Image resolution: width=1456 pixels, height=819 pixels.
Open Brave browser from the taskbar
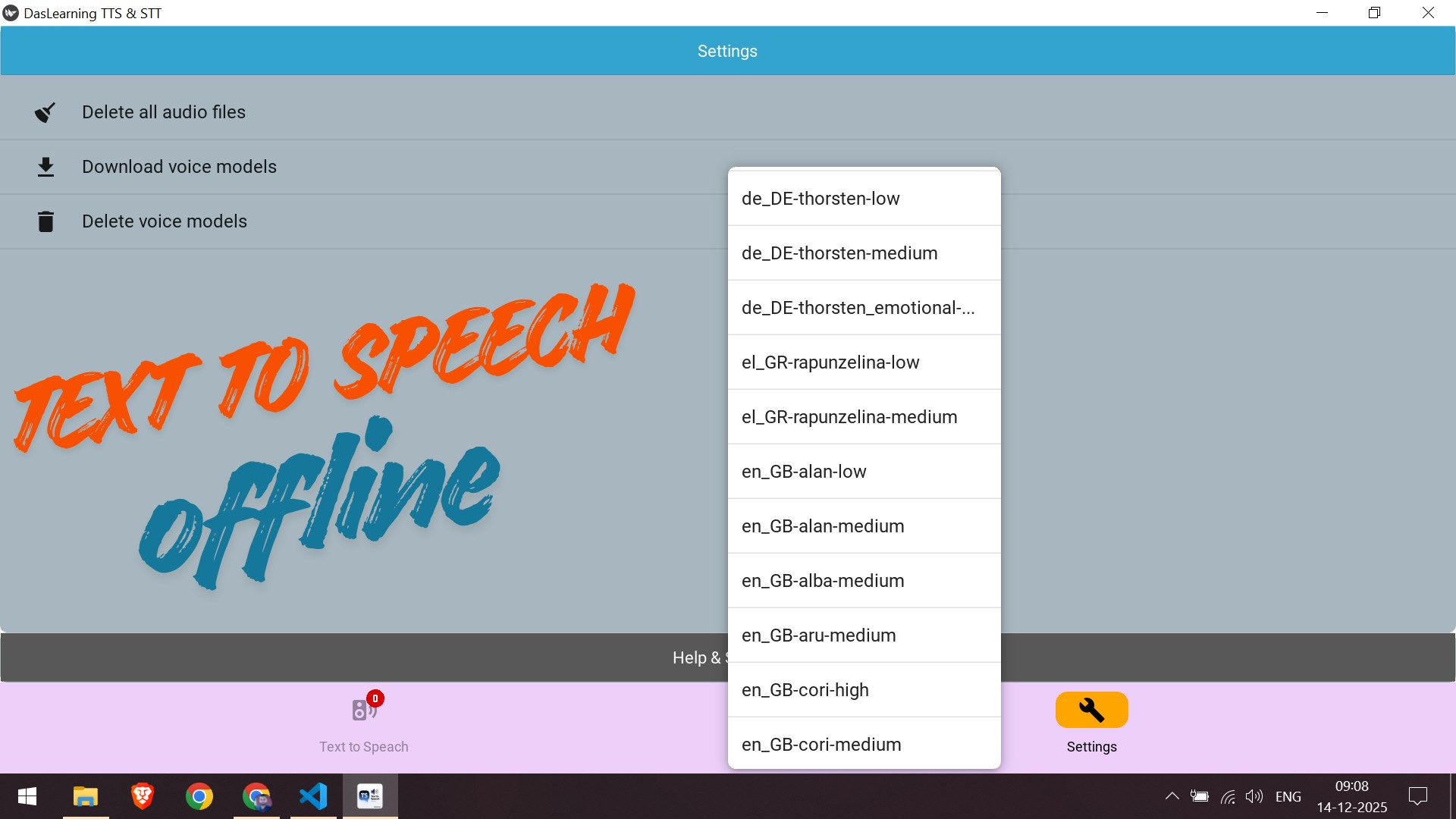tap(143, 796)
